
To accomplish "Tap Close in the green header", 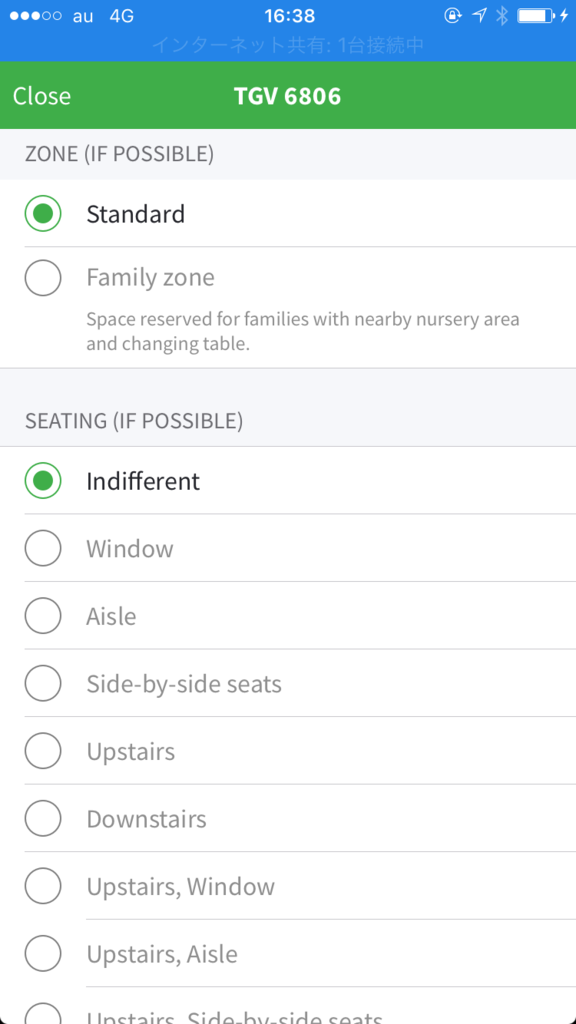I will click(42, 96).
